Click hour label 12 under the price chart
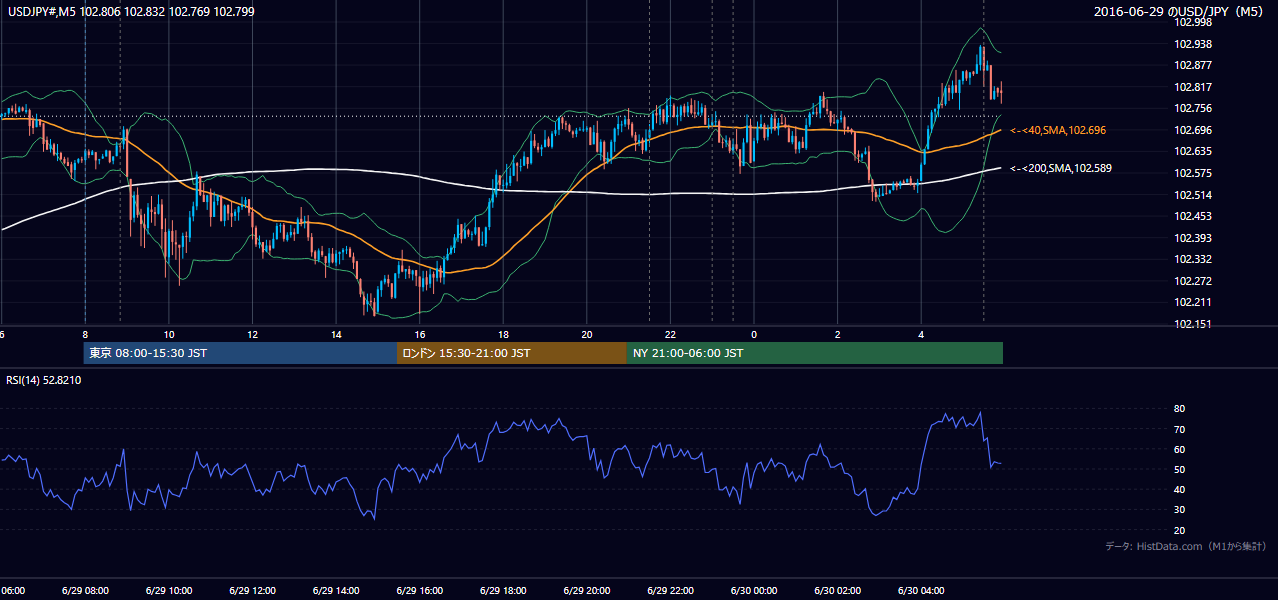This screenshot has width=1278, height=600. [252, 334]
